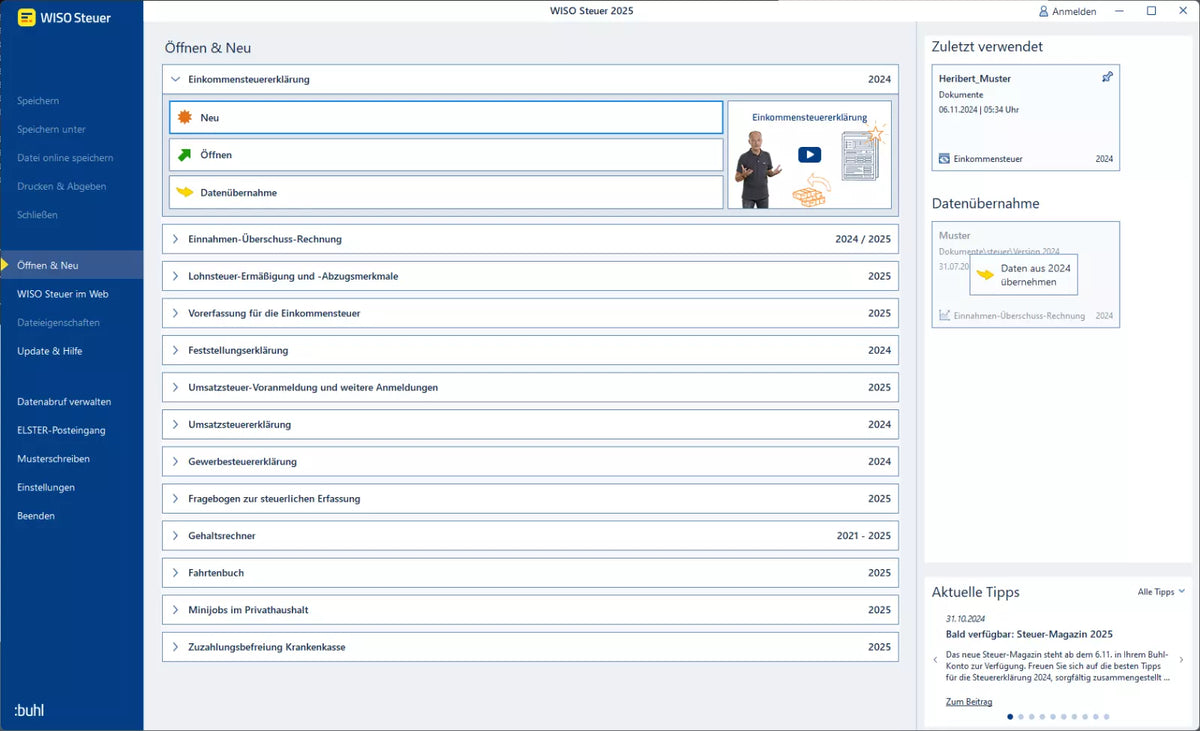Click the green arrow icon beside Öffnen
Viewport: 1200px width, 731px height.
click(184, 155)
